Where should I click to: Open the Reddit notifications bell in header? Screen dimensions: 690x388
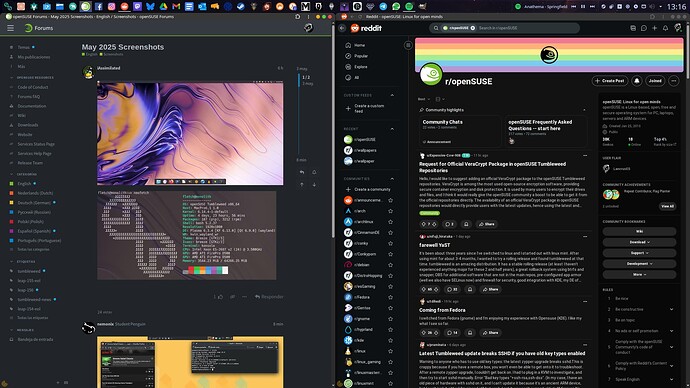665,28
